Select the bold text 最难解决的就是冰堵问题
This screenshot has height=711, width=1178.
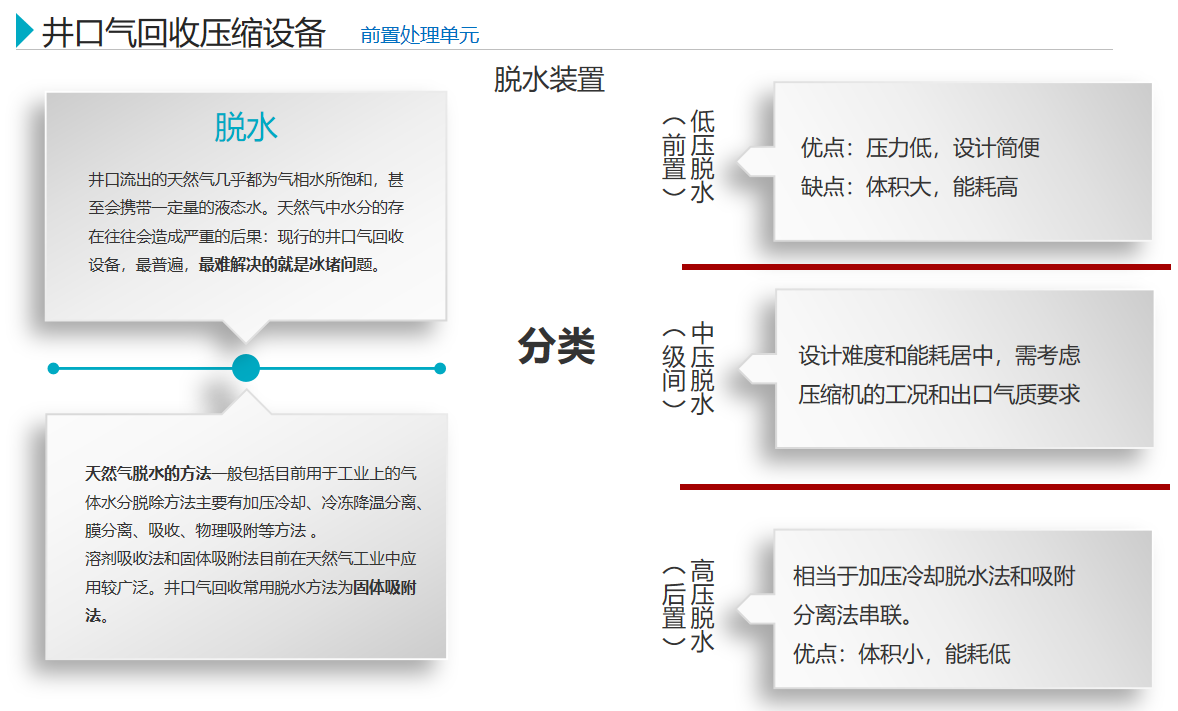coord(289,265)
